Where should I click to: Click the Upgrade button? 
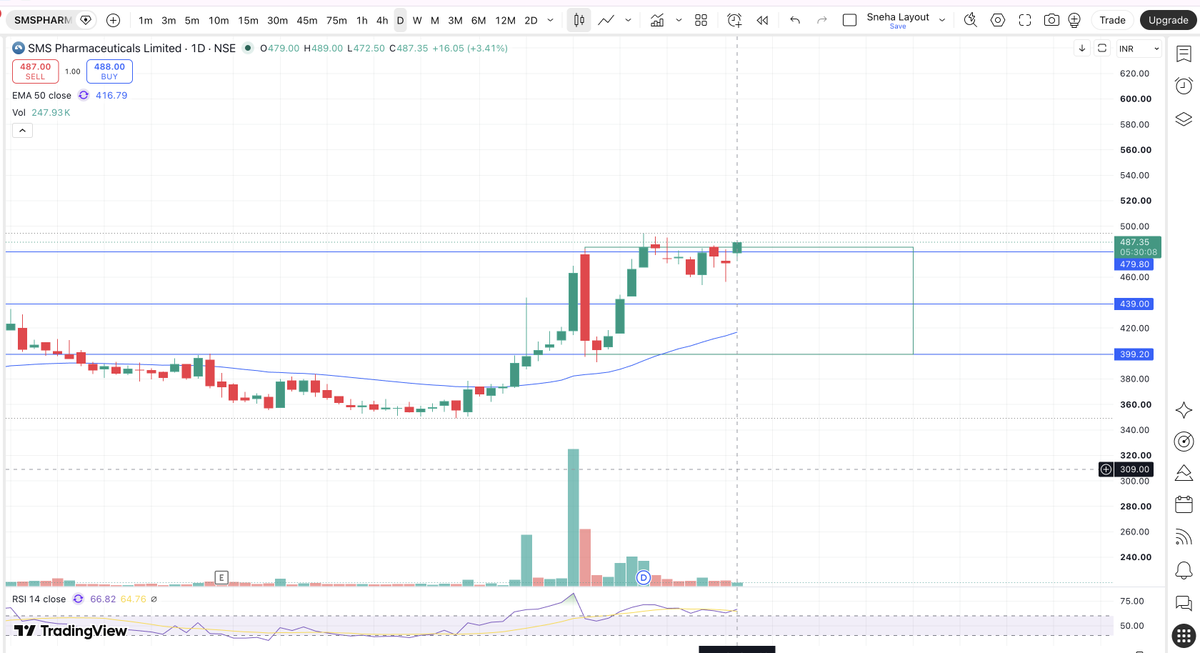[x=1167, y=20]
